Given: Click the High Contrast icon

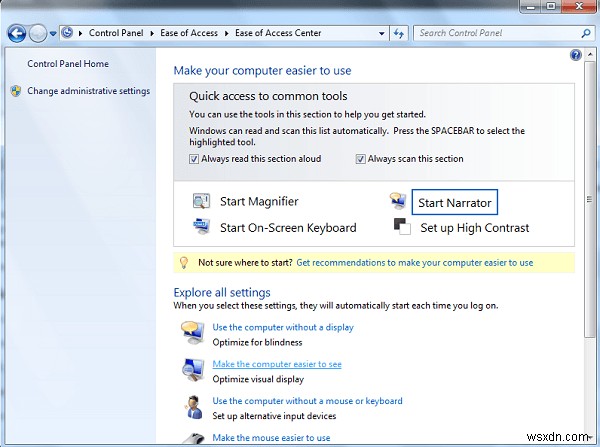Looking at the screenshot, I should (402, 226).
